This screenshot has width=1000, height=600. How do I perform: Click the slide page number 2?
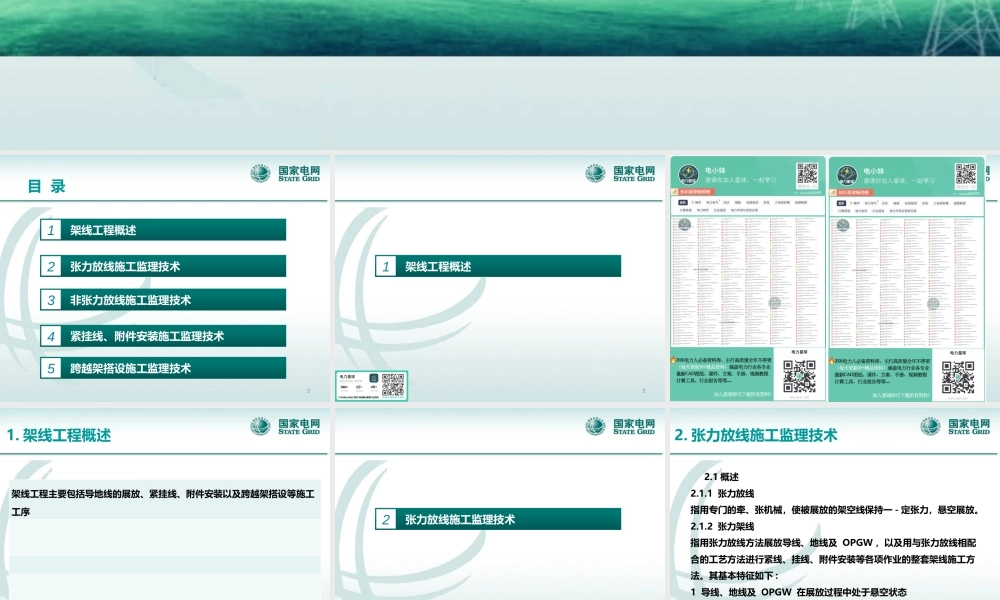308,389
